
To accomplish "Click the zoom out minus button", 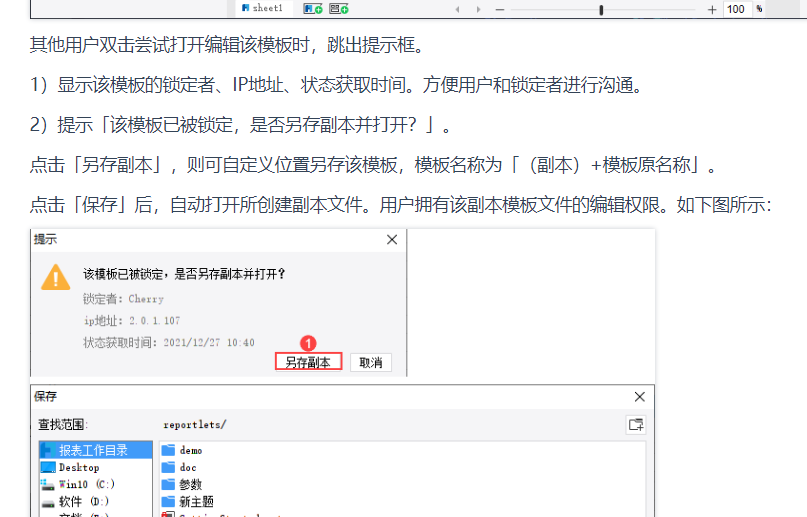I will [x=500, y=9].
